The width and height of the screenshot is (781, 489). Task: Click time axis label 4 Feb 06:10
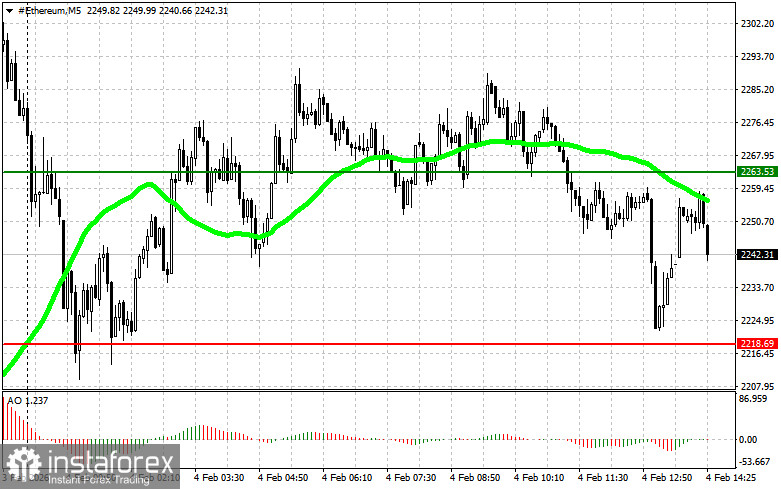pos(347,478)
